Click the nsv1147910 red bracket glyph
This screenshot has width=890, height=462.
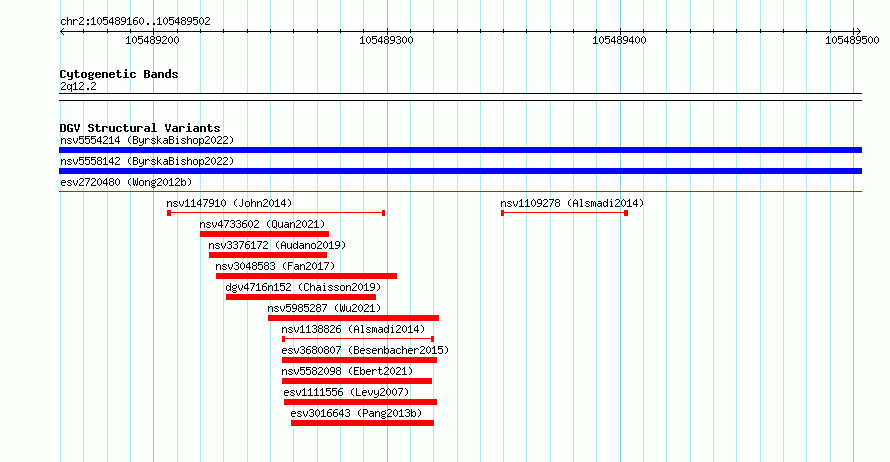[x=276, y=213]
